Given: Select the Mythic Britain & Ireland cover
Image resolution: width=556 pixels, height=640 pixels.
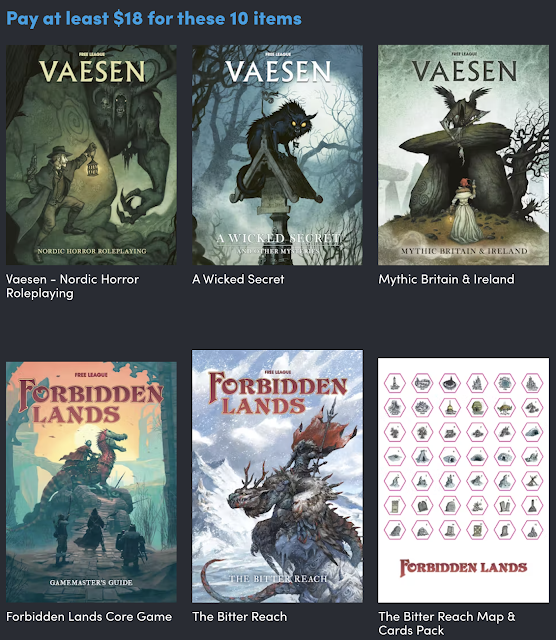Looking at the screenshot, I should [x=463, y=155].
